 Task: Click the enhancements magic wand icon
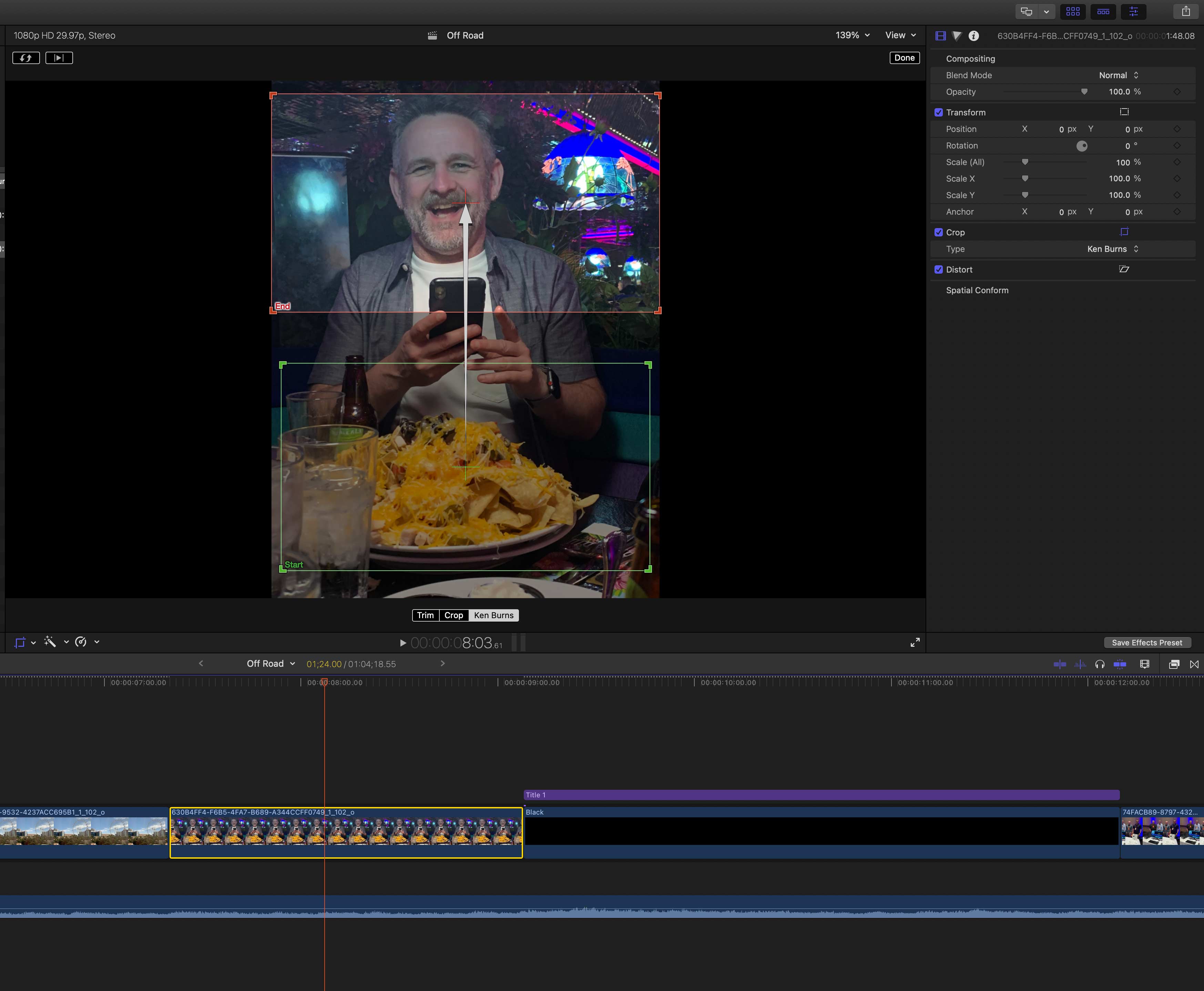coord(50,642)
